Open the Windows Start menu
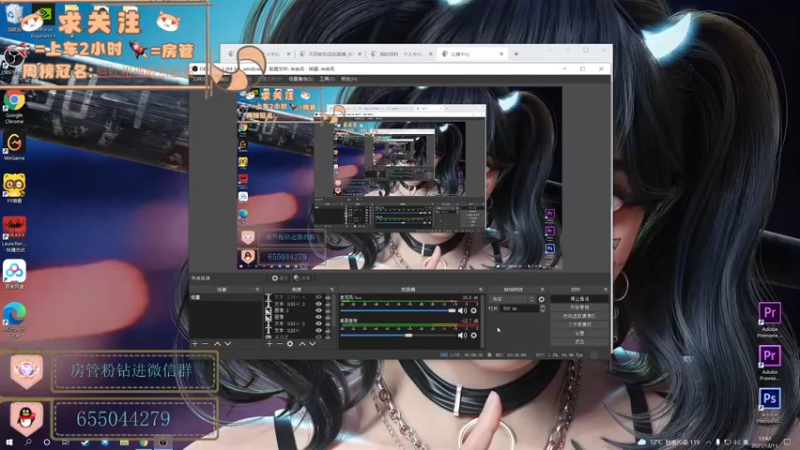 pos(8,442)
